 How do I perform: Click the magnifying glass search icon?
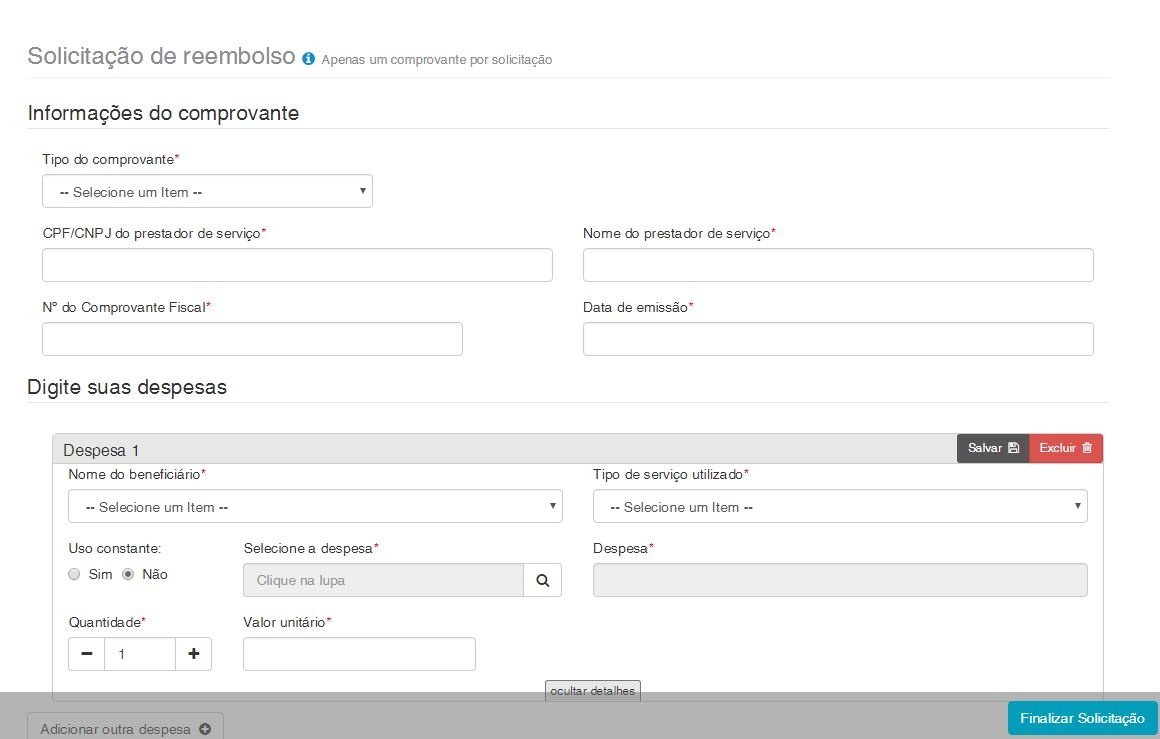pyautogui.click(x=542, y=580)
